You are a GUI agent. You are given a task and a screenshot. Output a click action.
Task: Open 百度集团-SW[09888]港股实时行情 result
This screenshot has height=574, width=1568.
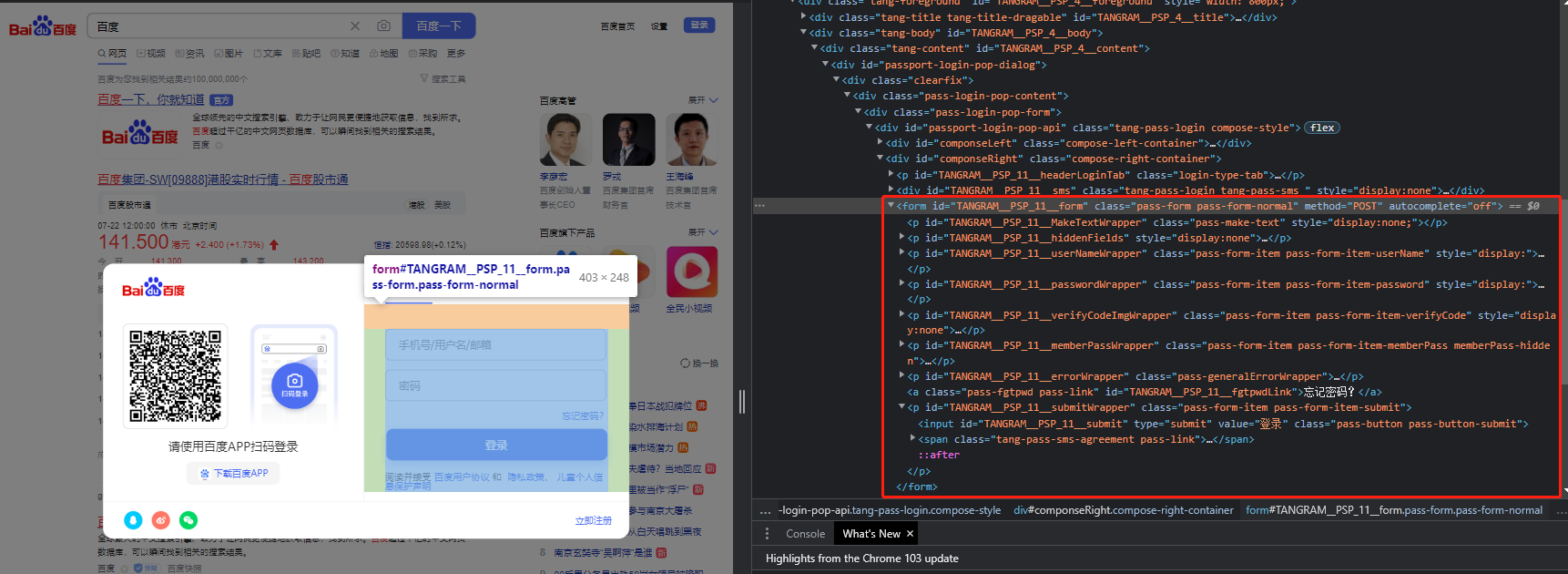pos(223,179)
